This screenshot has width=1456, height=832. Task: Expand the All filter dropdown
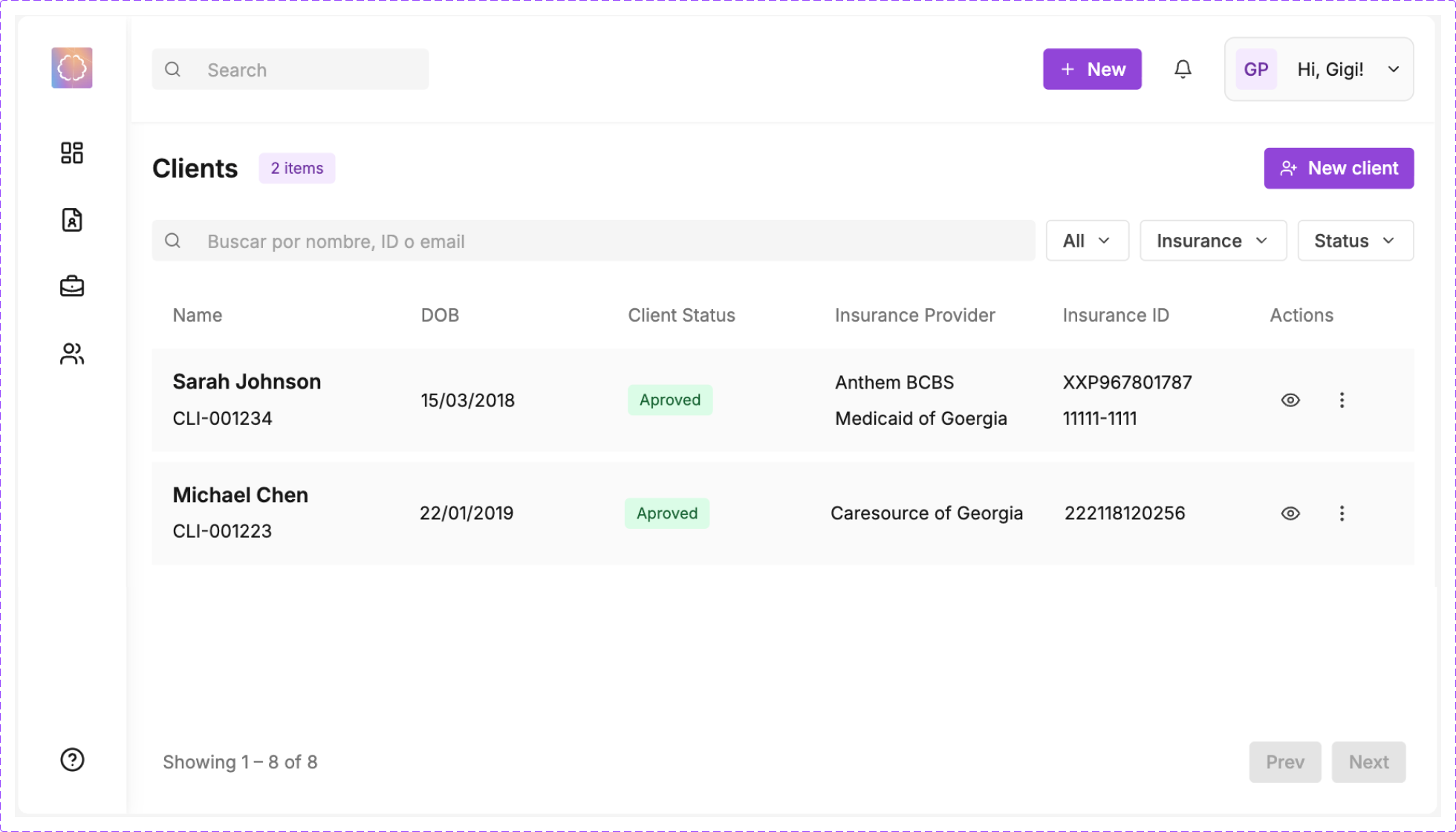(1087, 241)
